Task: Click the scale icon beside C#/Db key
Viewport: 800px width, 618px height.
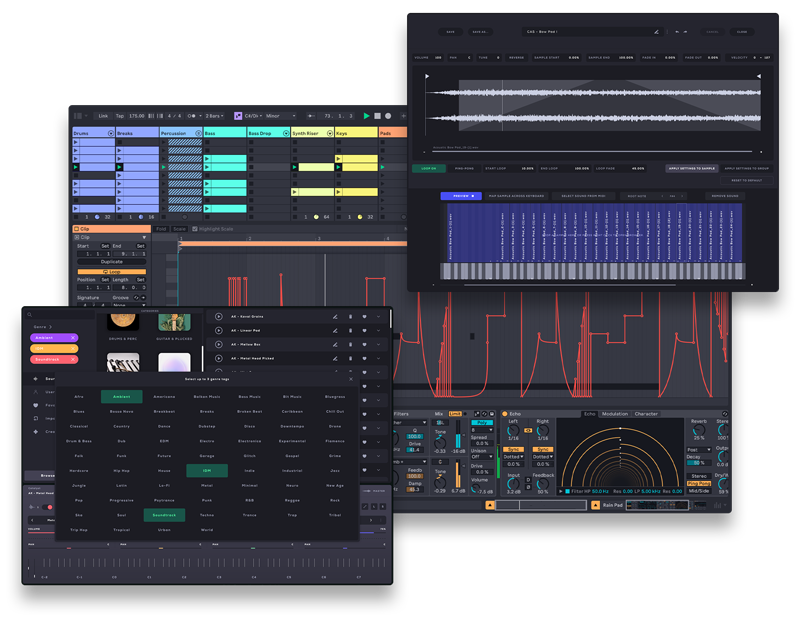Action: (238, 116)
